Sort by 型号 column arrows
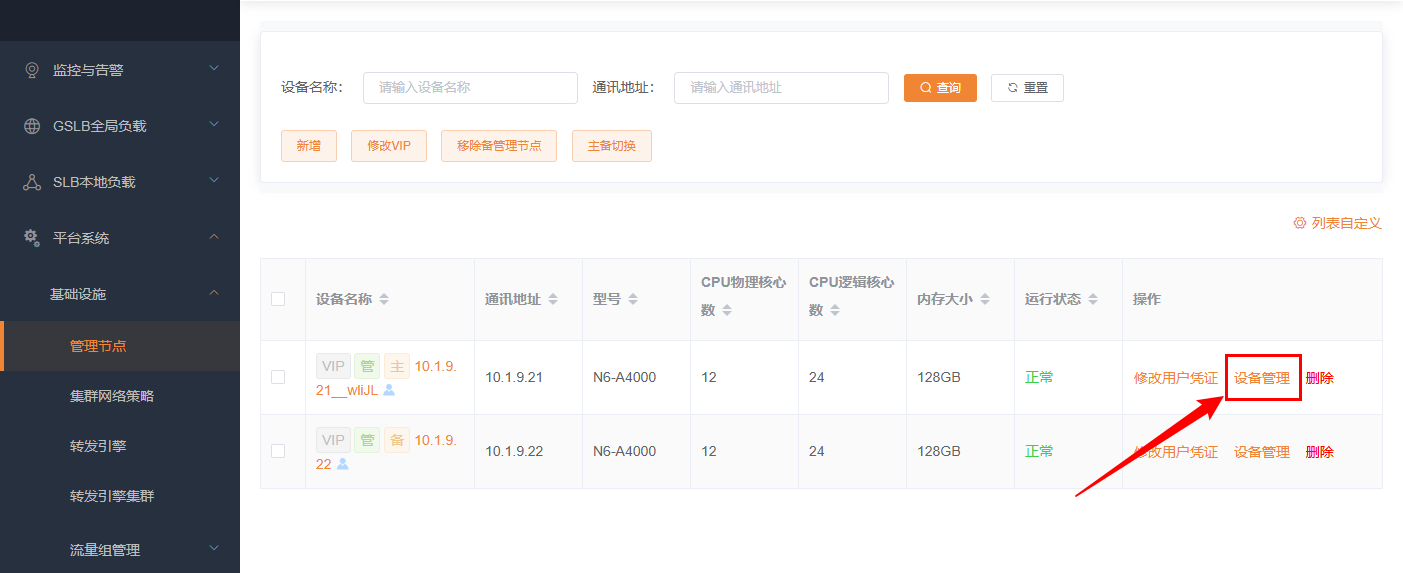 [634, 300]
